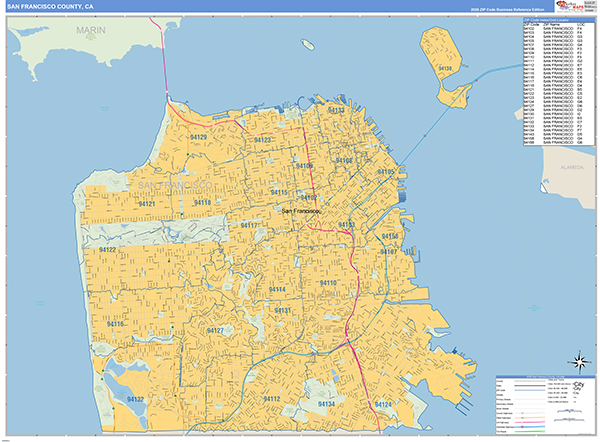Click ZIP code 94116 on the map
The height and width of the screenshot is (442, 600).
pyautogui.click(x=115, y=324)
